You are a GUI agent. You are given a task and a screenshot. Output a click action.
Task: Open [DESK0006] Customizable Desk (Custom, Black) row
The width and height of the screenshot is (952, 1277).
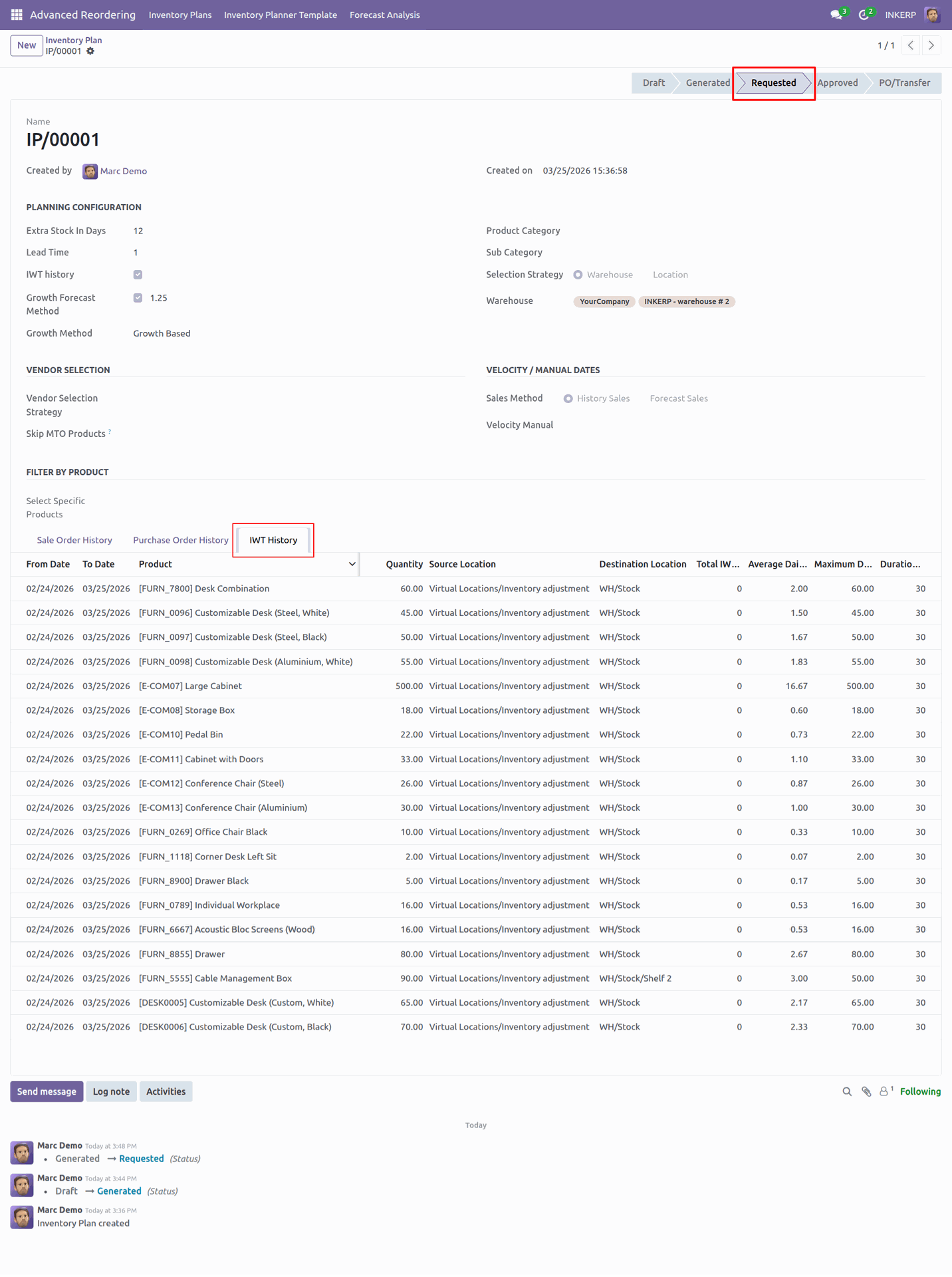tap(476, 1027)
